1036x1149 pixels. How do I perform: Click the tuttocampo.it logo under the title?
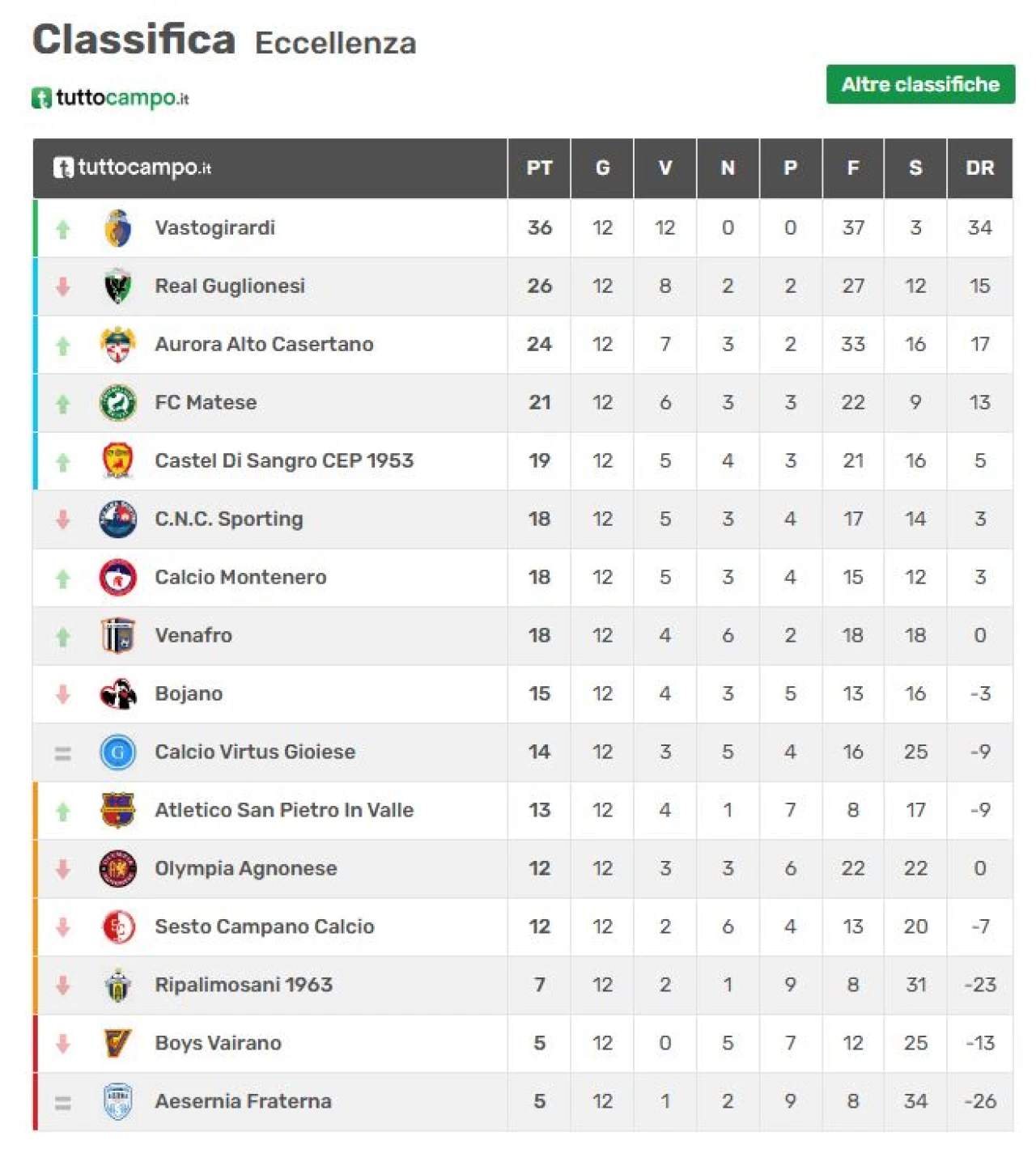(x=111, y=98)
